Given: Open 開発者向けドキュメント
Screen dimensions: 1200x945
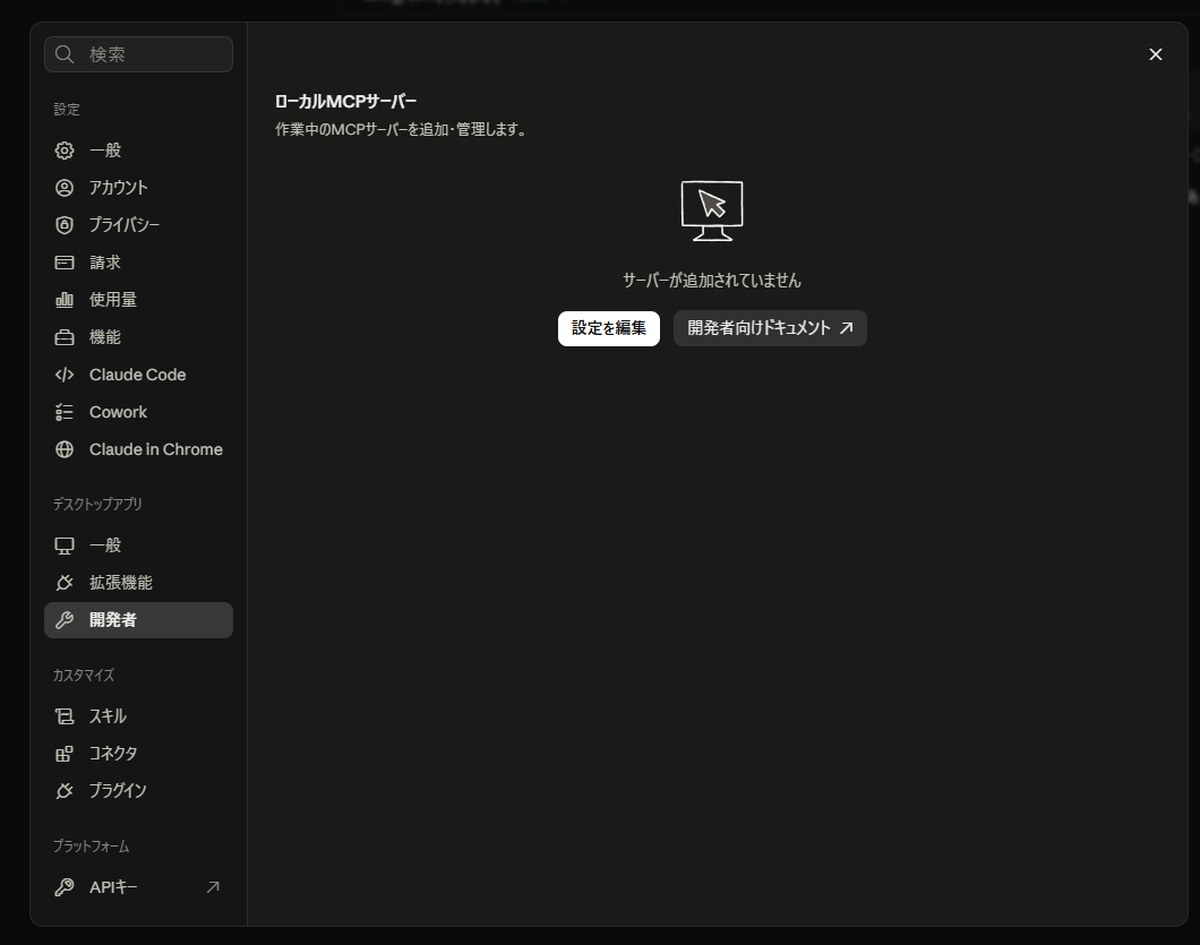Looking at the screenshot, I should pos(770,328).
